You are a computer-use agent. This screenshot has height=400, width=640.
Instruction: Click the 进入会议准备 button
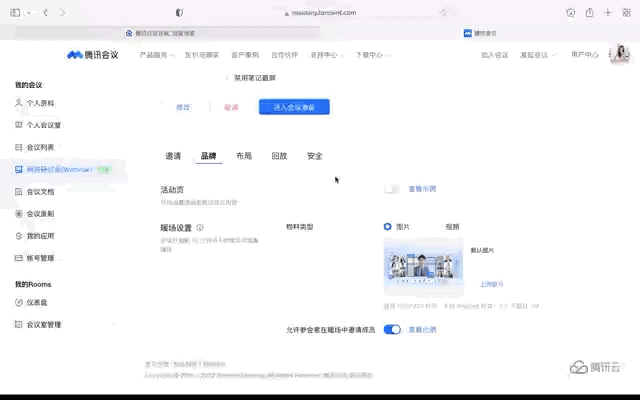[x=294, y=107]
